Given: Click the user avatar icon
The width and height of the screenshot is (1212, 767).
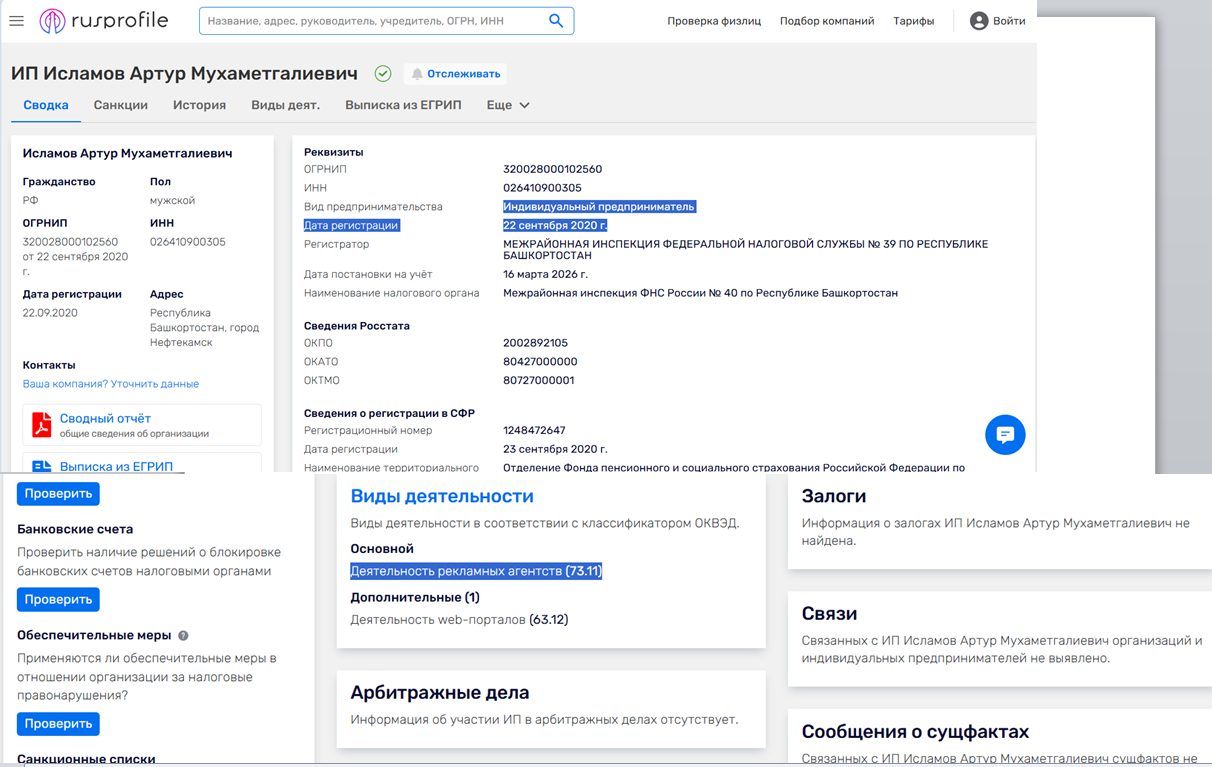Looking at the screenshot, I should pyautogui.click(x=979, y=21).
